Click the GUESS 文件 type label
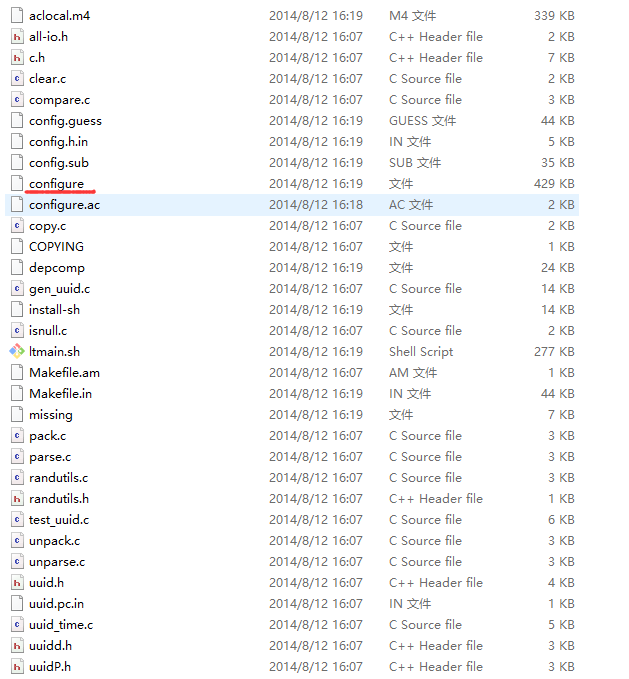 coord(423,121)
